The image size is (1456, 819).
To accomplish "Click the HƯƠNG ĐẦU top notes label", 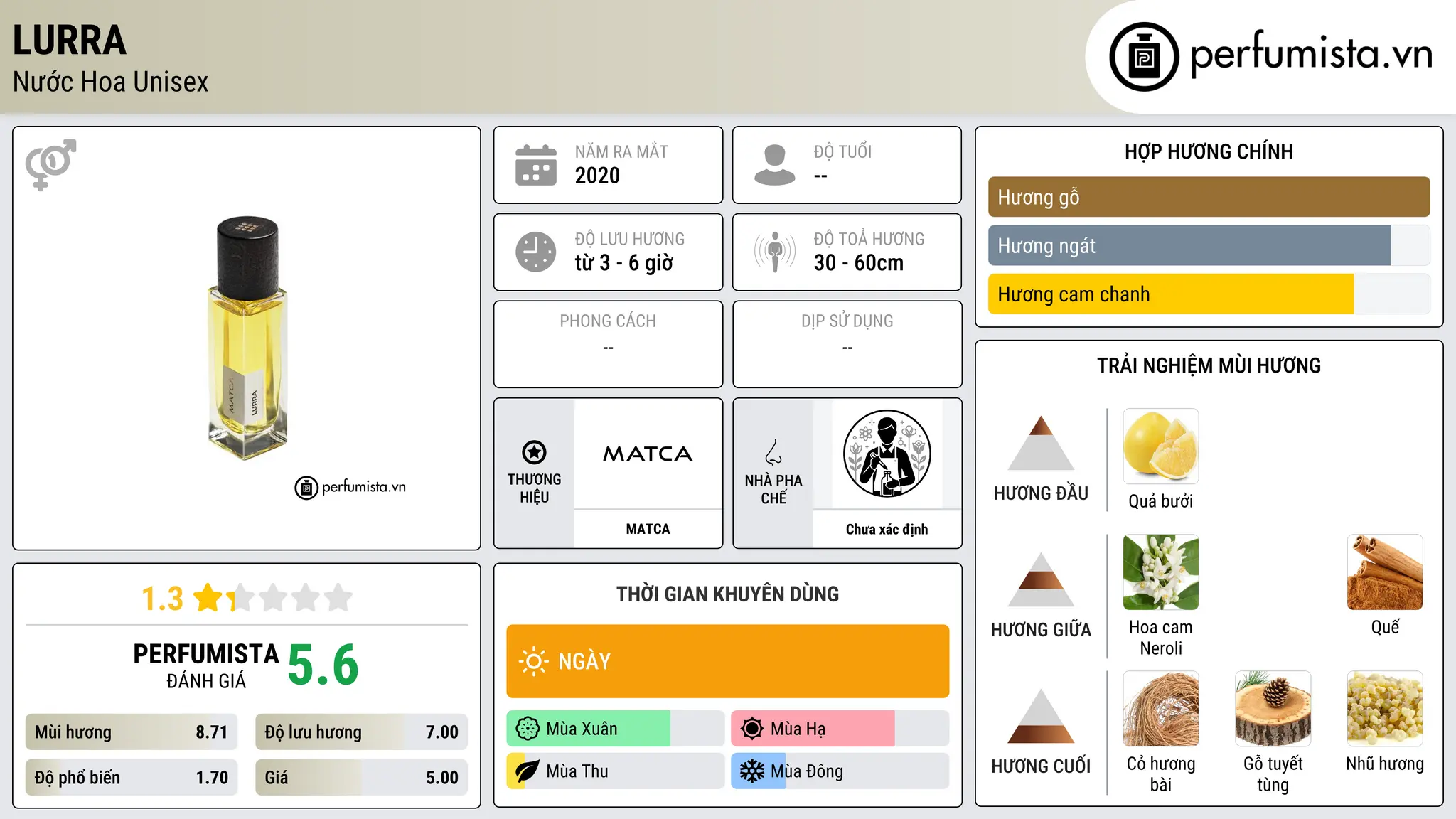I will coord(1041,493).
